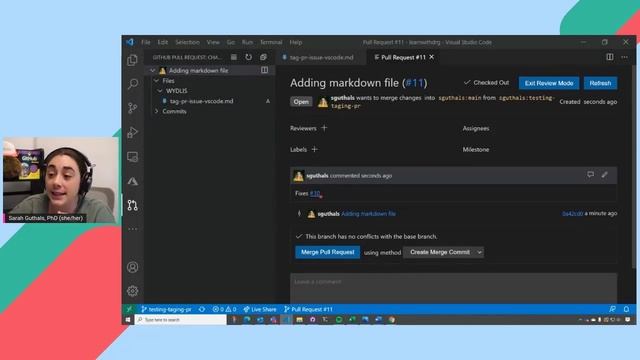Click Pull Request #11 in status bar

(309, 309)
